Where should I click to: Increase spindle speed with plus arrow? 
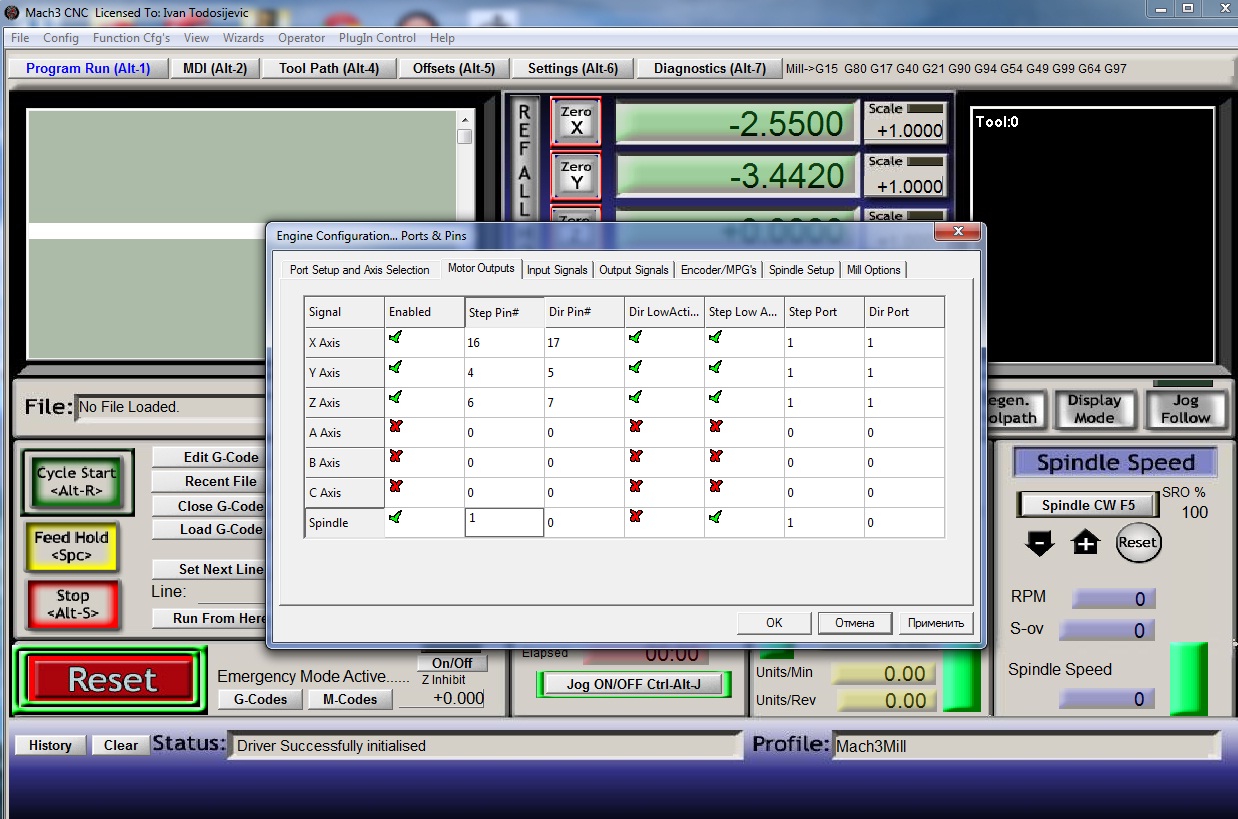1086,543
